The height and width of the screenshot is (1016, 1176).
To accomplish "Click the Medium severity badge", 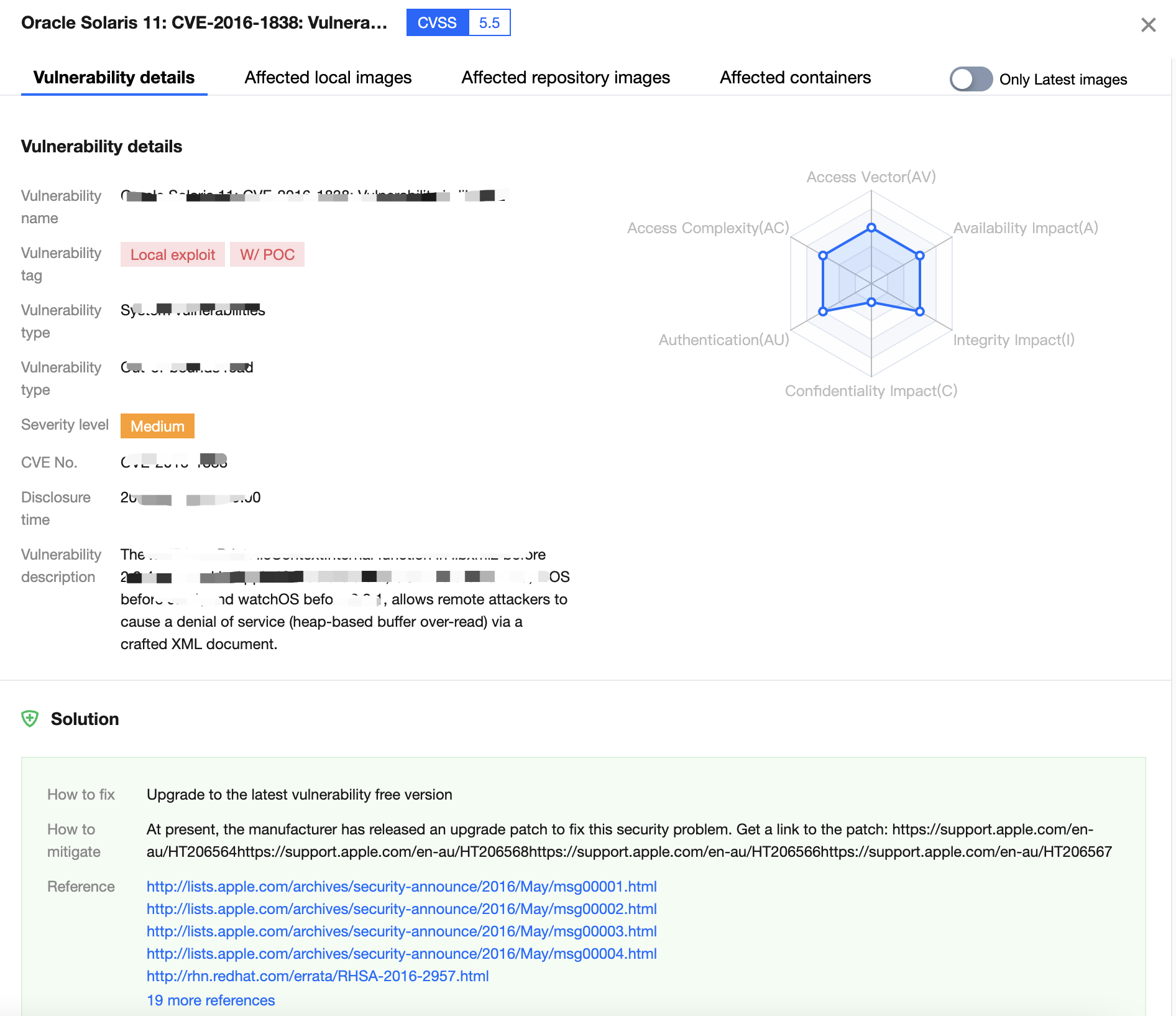I will click(157, 425).
